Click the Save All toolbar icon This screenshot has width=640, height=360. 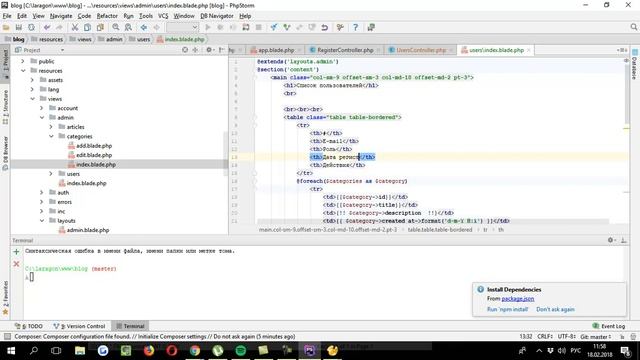(x=19, y=27)
